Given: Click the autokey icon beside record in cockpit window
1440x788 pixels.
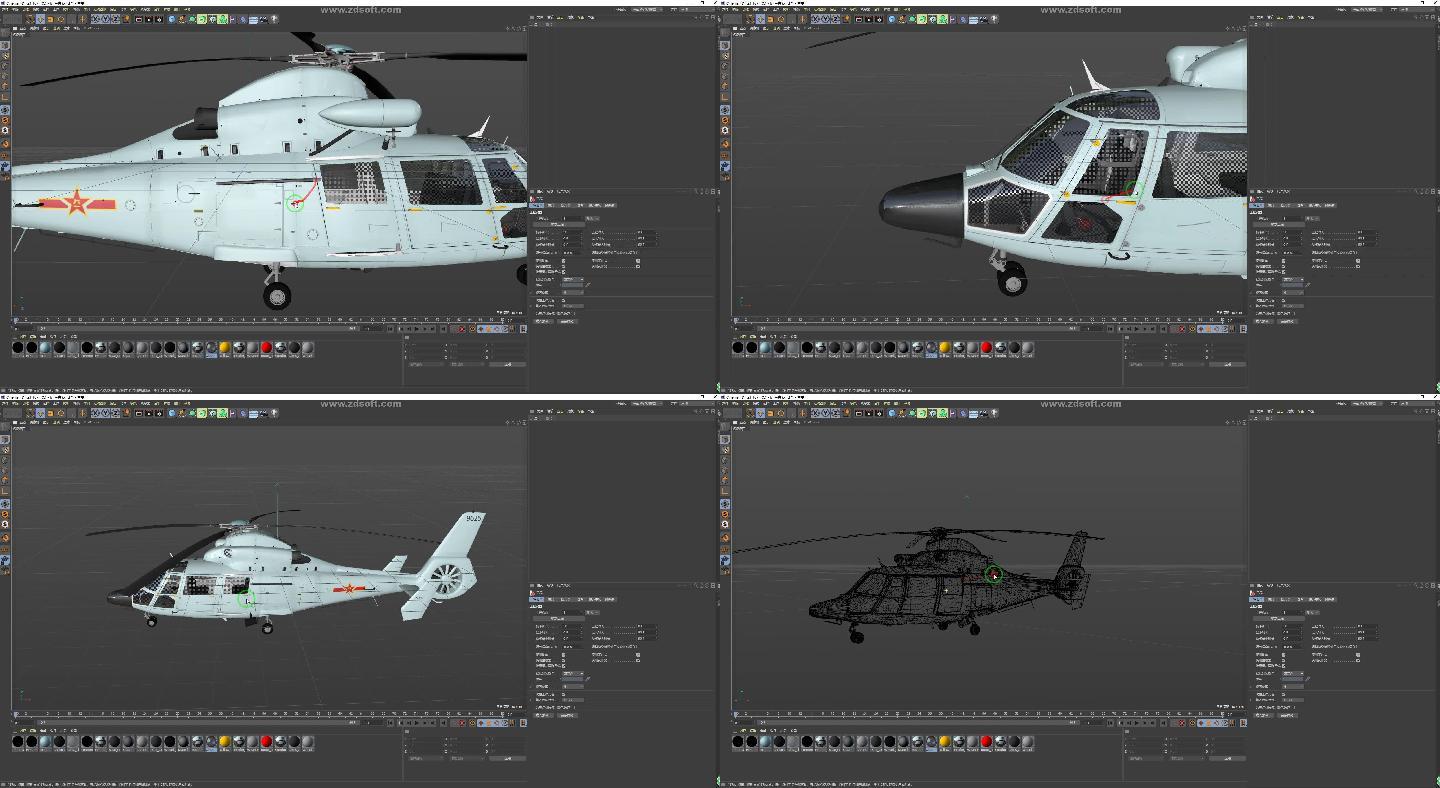Looking at the screenshot, I should click(1192, 329).
